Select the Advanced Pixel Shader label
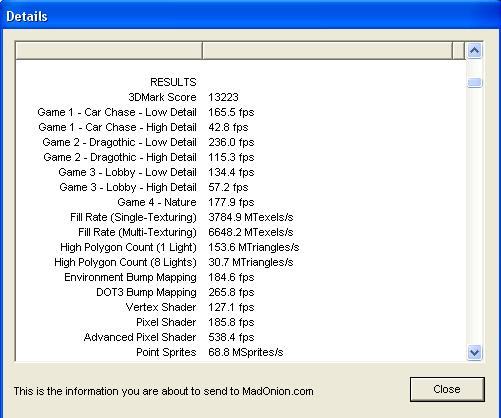 point(140,337)
